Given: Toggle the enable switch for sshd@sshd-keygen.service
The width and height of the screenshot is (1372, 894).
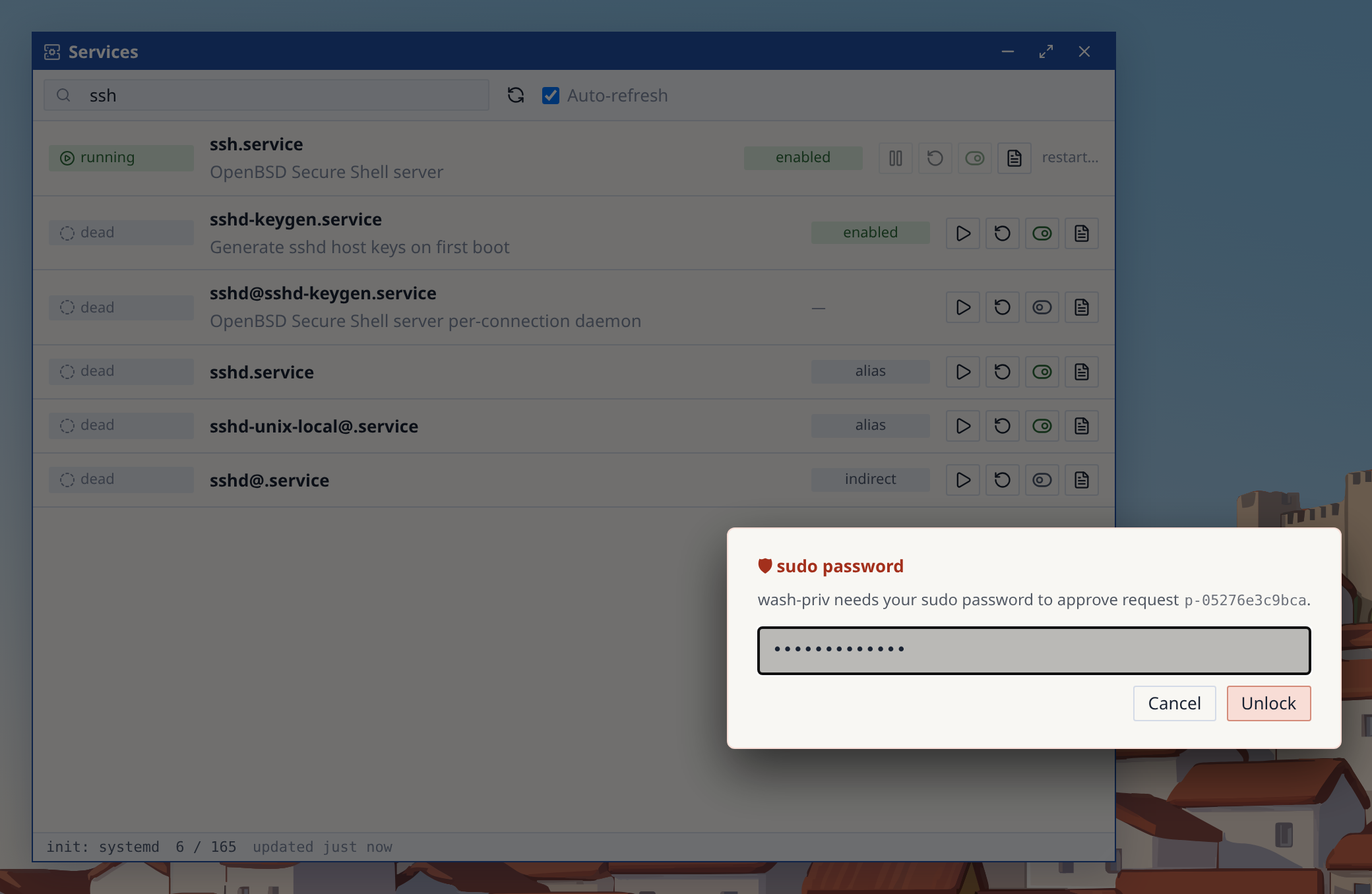Looking at the screenshot, I should click(1042, 307).
